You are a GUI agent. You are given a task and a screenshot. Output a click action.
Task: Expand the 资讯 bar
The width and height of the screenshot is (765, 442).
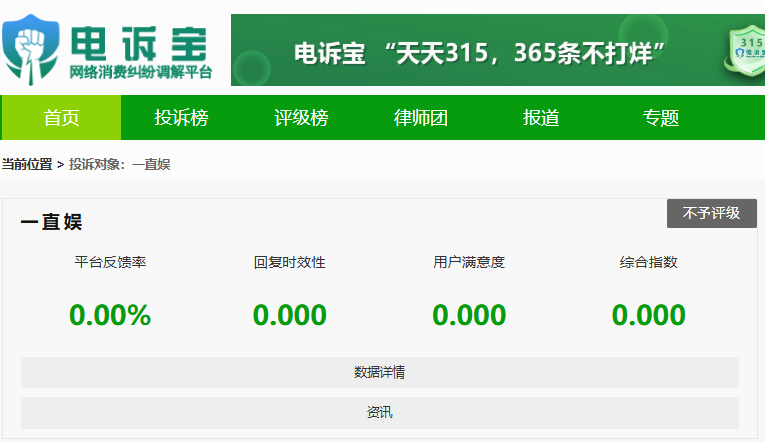click(380, 413)
